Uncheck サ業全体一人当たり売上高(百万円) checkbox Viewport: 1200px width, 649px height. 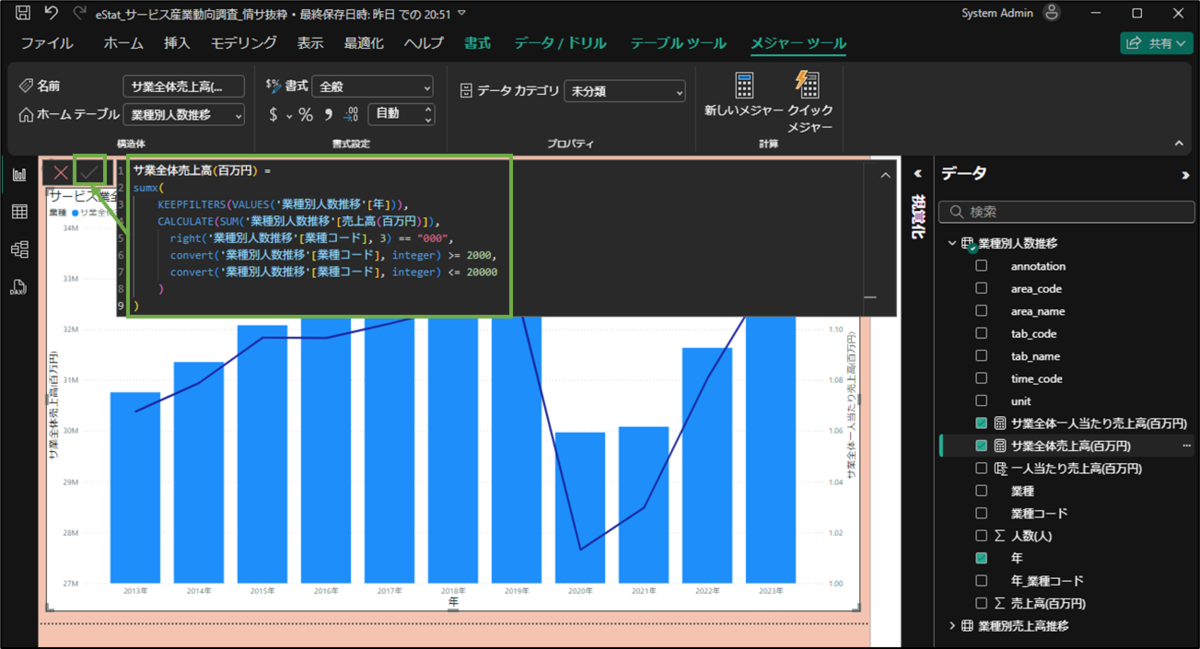(981, 423)
